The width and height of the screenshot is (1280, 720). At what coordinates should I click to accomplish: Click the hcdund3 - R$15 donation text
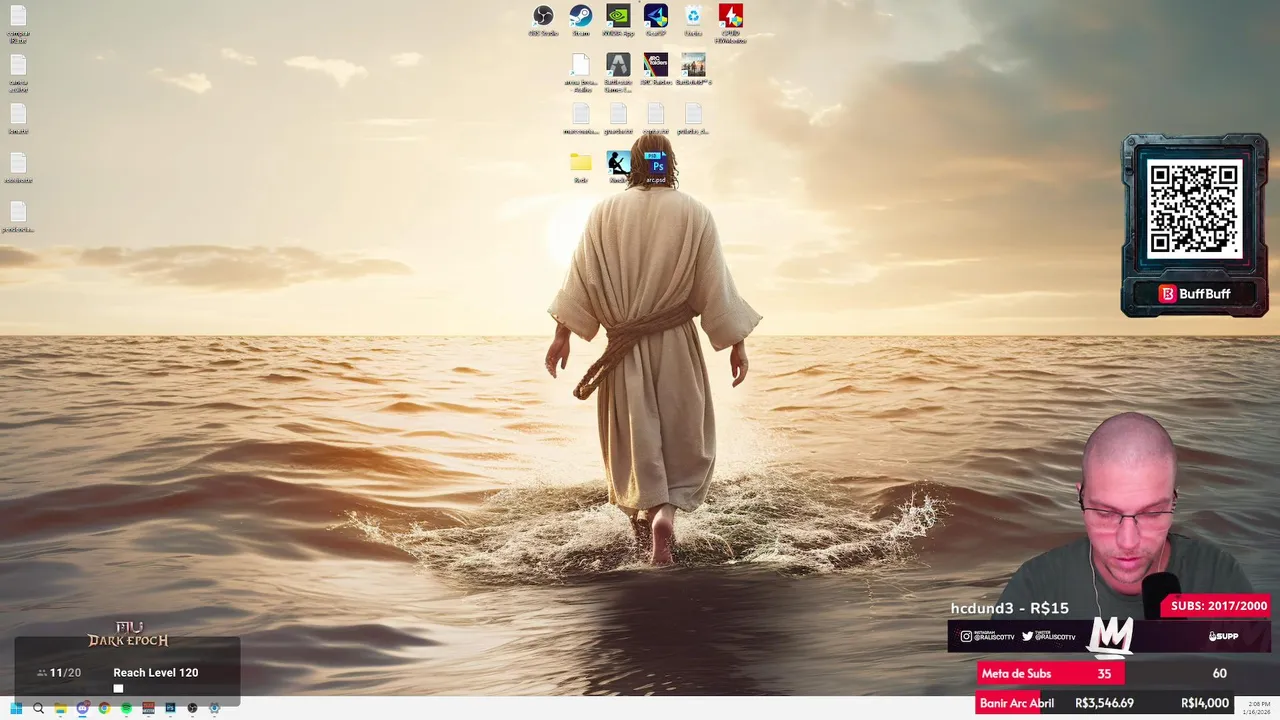(x=1010, y=608)
